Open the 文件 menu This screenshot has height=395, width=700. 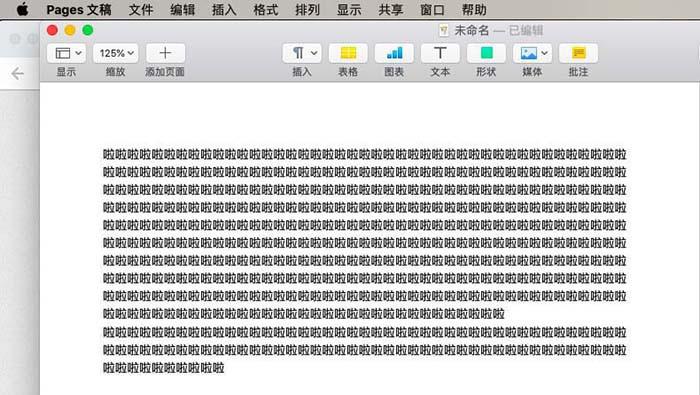141,9
